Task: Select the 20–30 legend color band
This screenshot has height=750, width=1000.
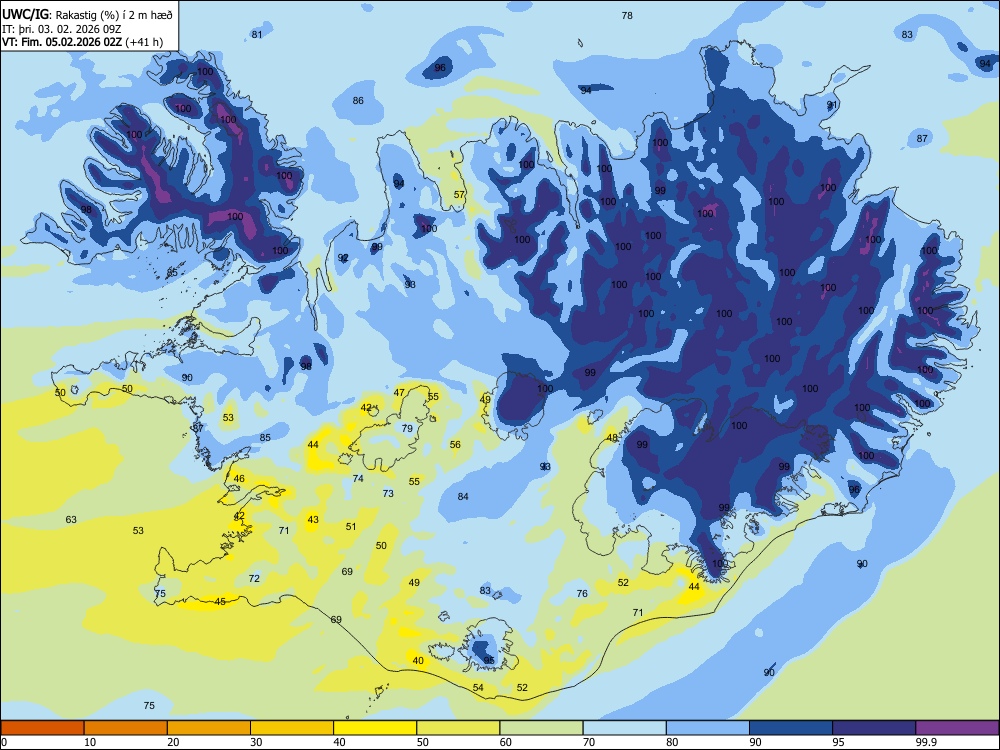Action: [x=209, y=728]
